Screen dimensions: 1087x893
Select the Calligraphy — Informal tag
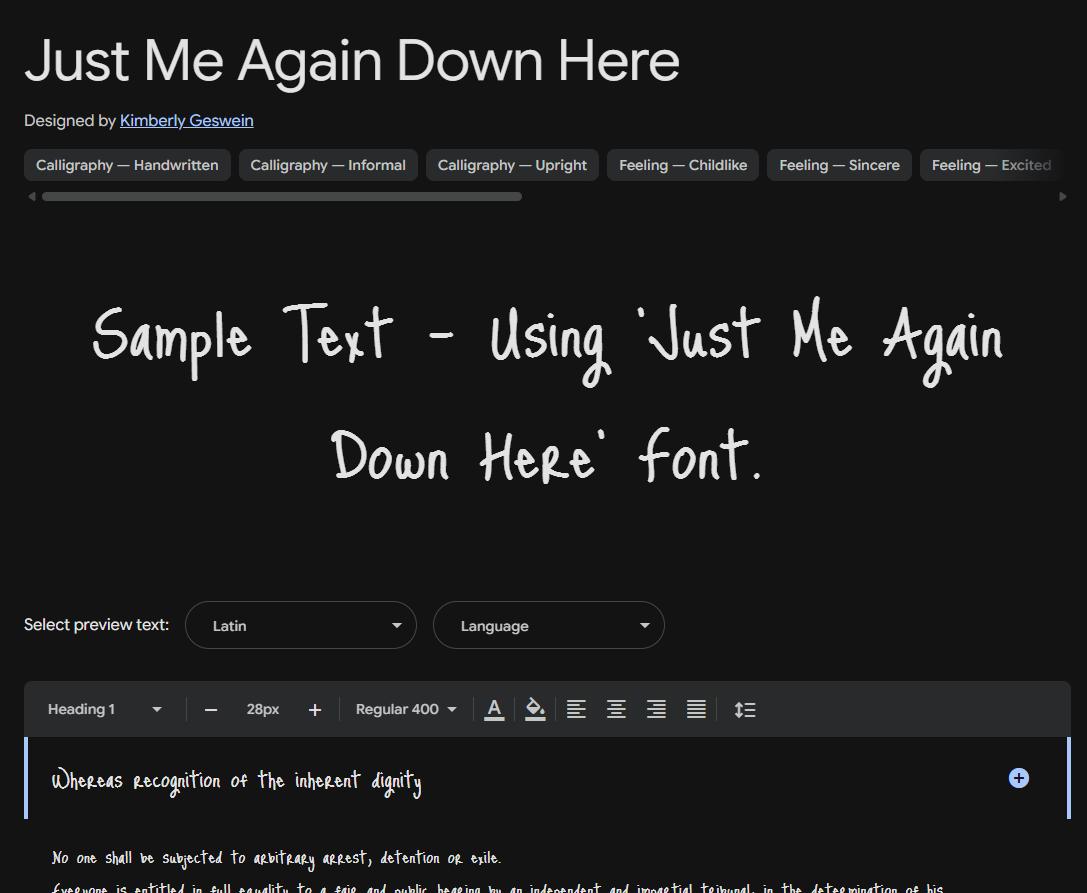coord(328,165)
